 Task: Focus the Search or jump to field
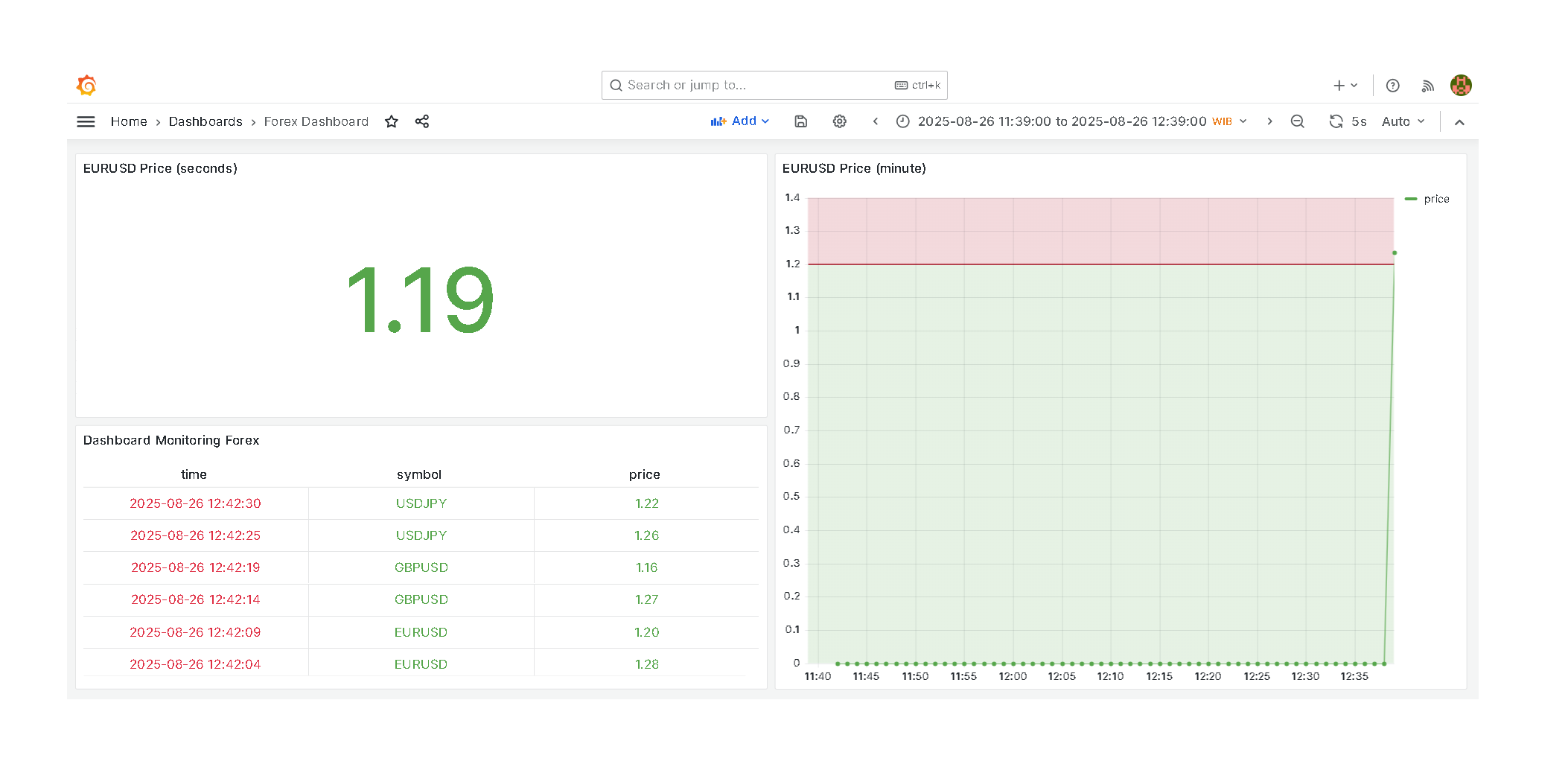pos(774,85)
